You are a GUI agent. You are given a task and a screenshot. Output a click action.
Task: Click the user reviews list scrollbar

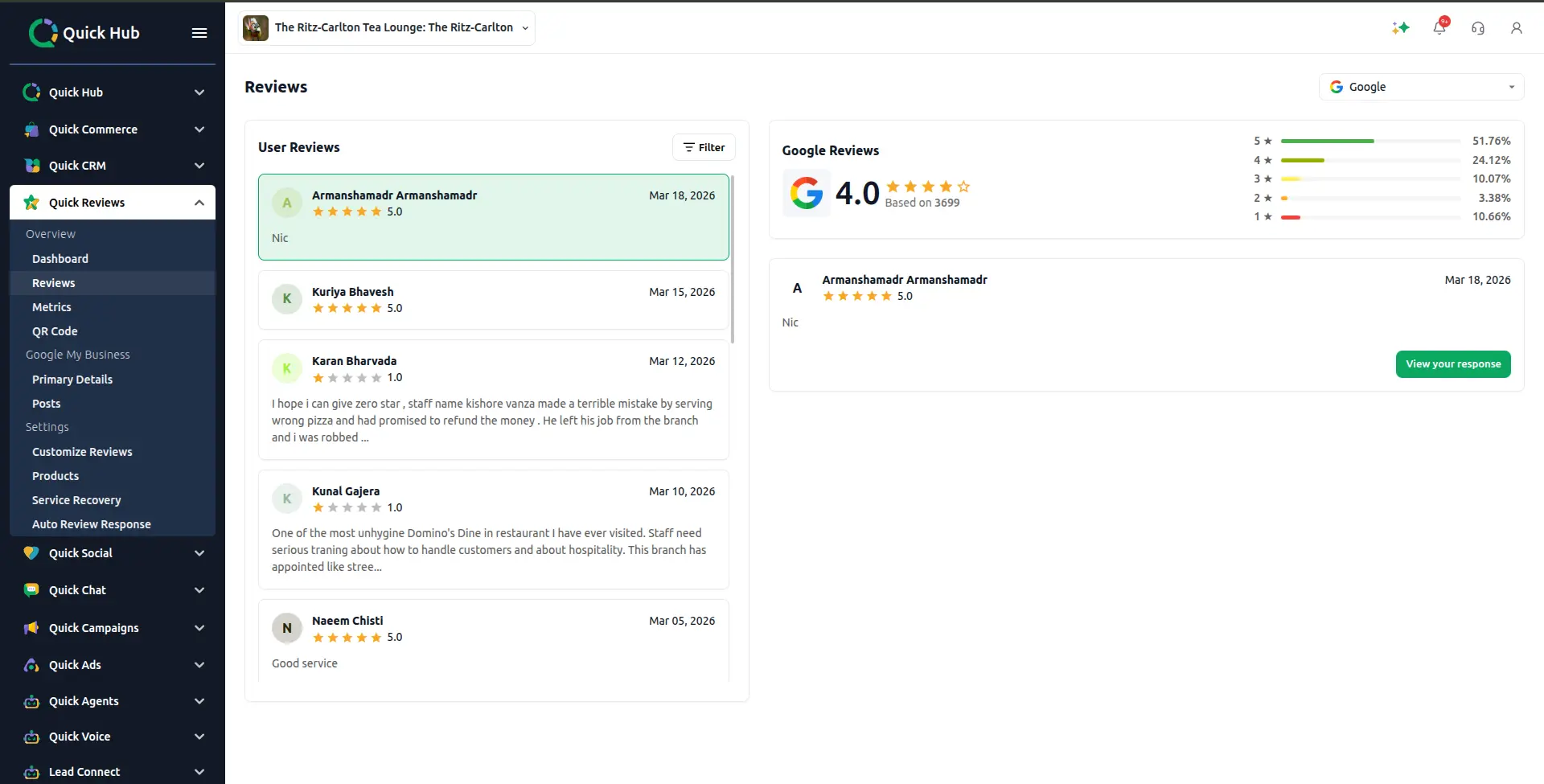732,258
